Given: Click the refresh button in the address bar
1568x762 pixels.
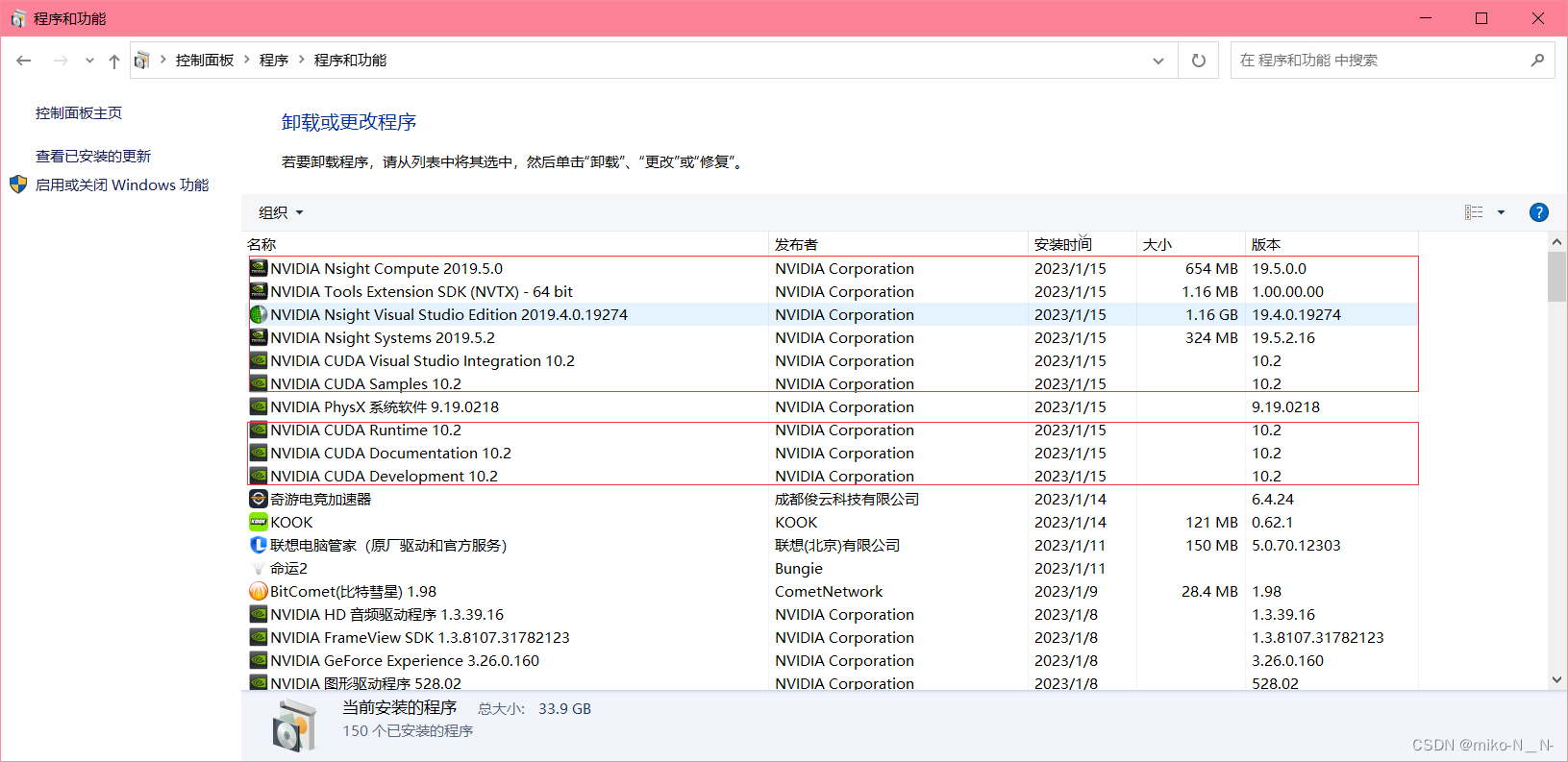Looking at the screenshot, I should click(x=1199, y=61).
